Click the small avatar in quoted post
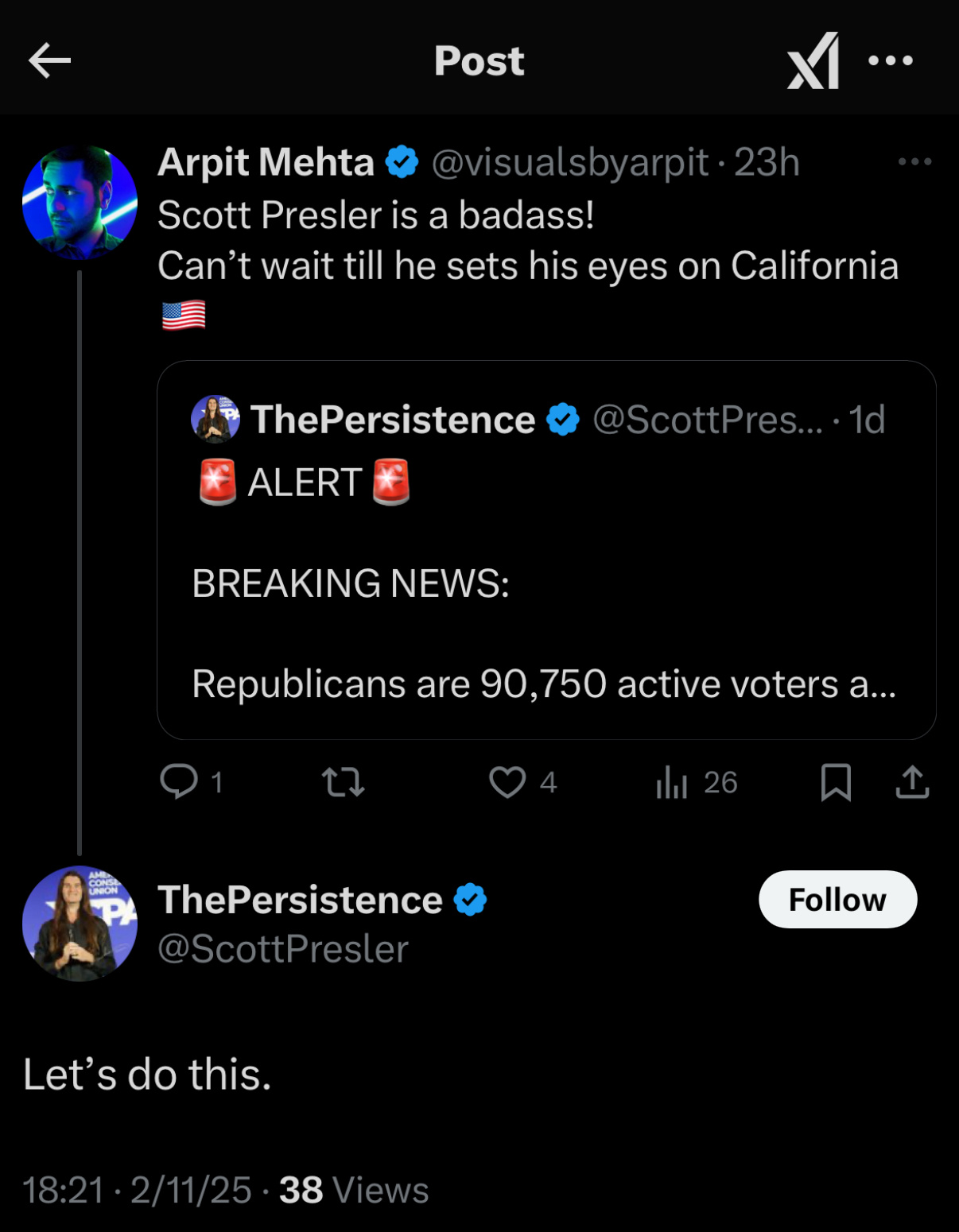Viewport: 959px width, 1232px height. tap(215, 419)
